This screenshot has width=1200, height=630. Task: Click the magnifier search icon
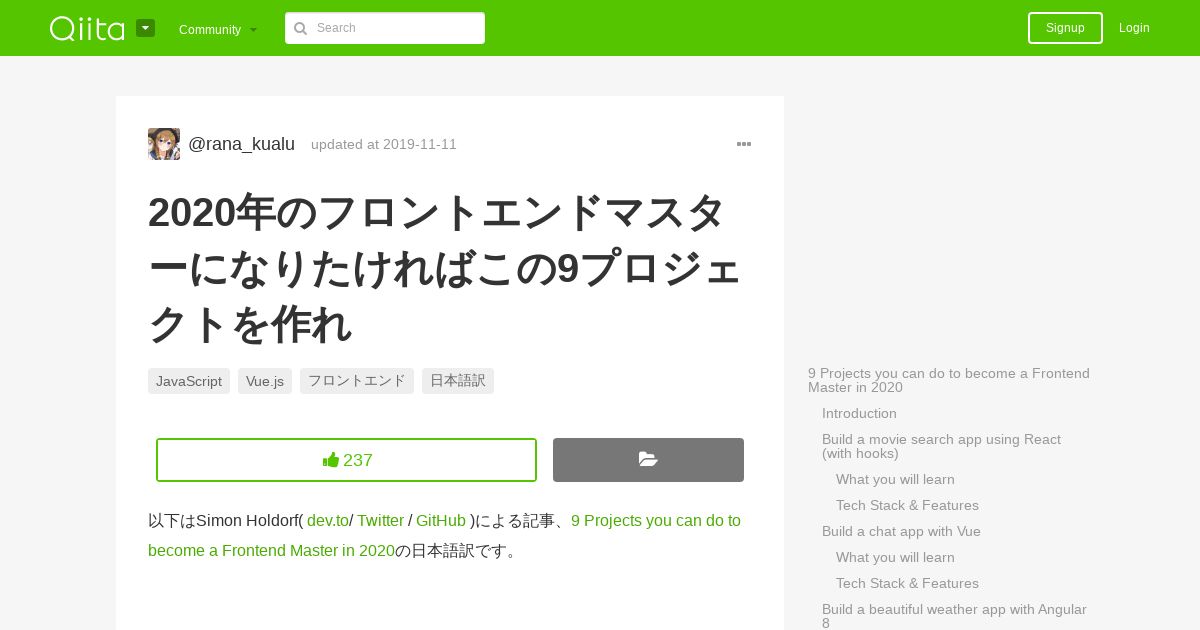pos(300,28)
